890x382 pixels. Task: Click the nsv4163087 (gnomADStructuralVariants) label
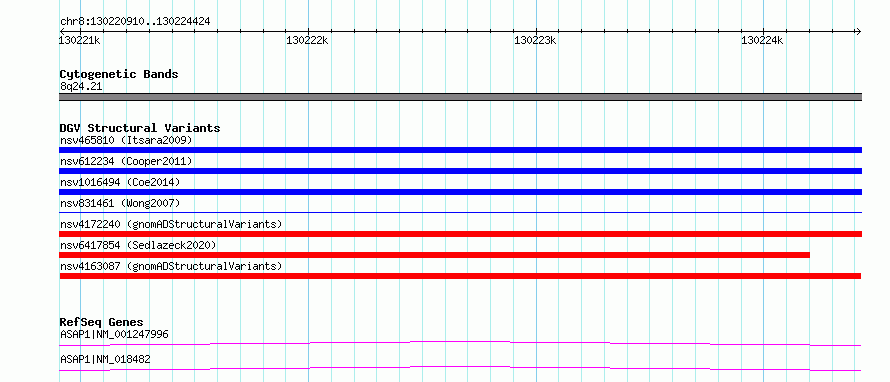point(171,266)
